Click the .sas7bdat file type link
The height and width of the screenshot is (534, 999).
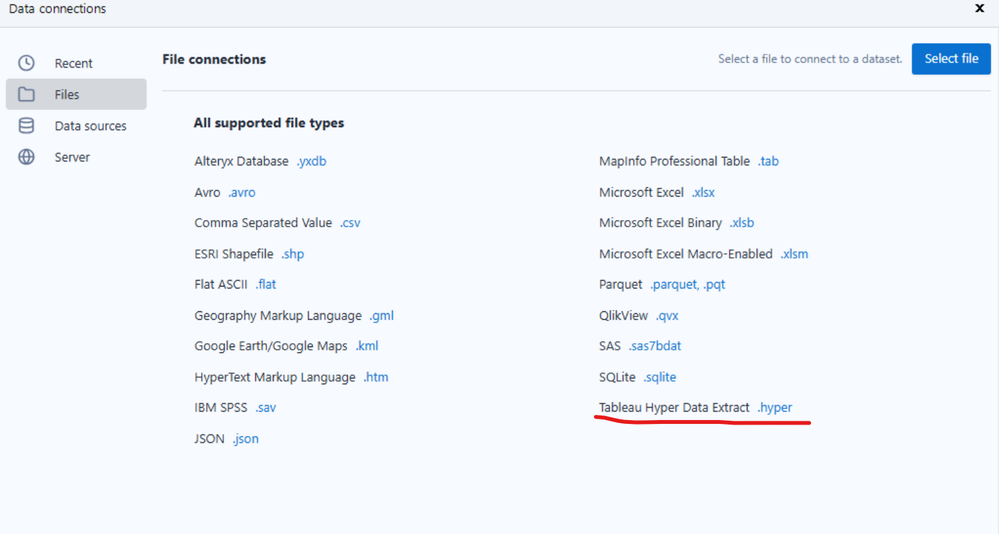click(x=655, y=346)
